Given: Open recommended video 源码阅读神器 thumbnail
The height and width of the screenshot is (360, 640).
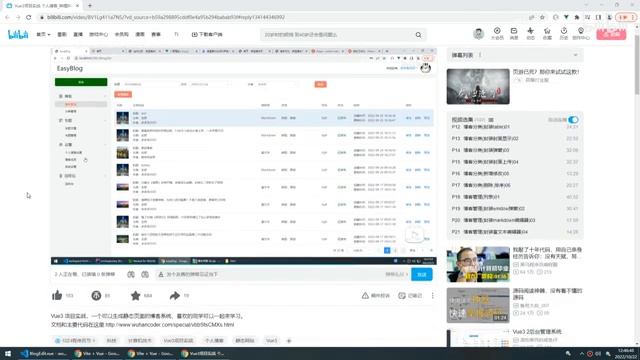Looking at the screenshot, I should [478, 305].
